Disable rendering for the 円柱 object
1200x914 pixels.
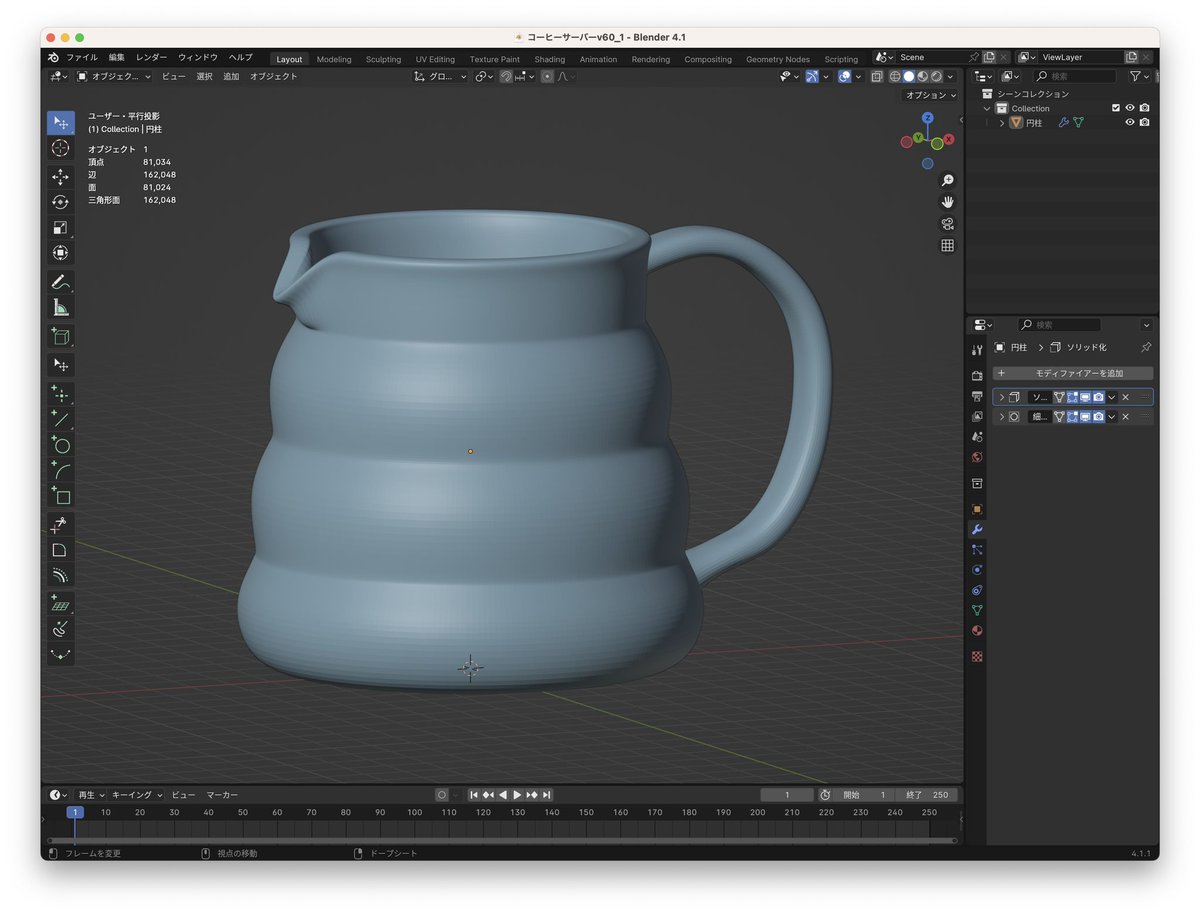click(1144, 122)
